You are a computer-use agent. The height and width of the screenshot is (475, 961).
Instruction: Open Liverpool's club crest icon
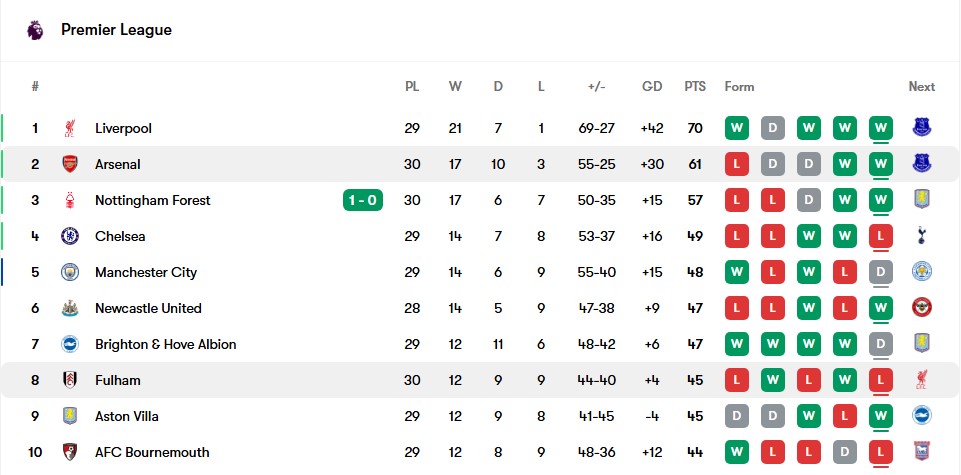point(70,128)
